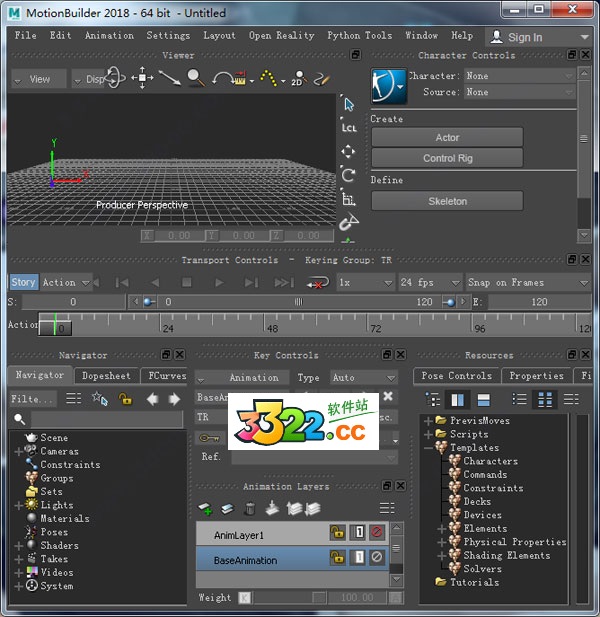Click the Sign In user icon
Screen dimensions: 600x617
(x=497, y=37)
